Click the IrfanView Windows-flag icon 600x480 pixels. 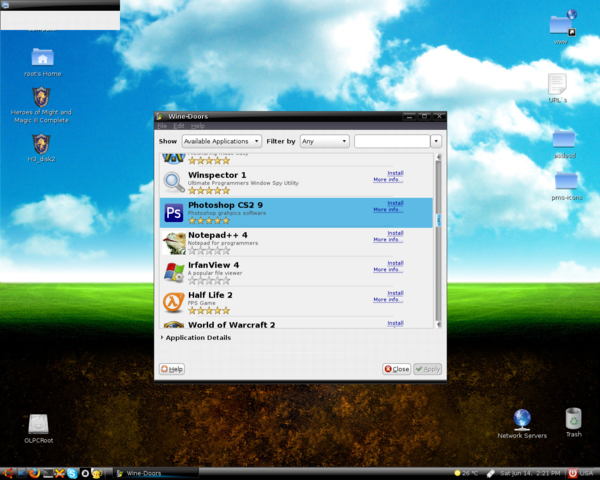(174, 273)
